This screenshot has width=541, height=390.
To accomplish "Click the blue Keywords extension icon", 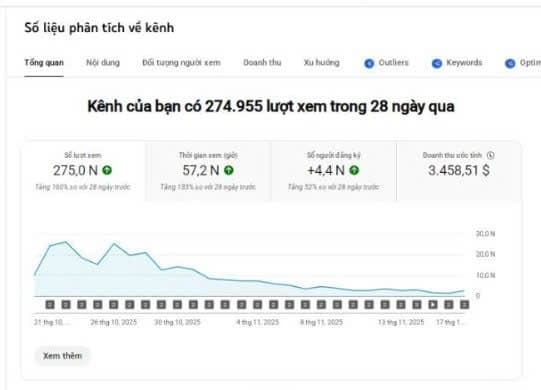I will coord(437,64).
